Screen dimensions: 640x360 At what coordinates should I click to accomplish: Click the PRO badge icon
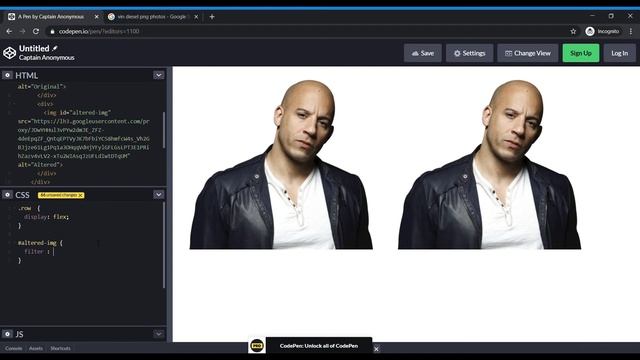click(257, 346)
